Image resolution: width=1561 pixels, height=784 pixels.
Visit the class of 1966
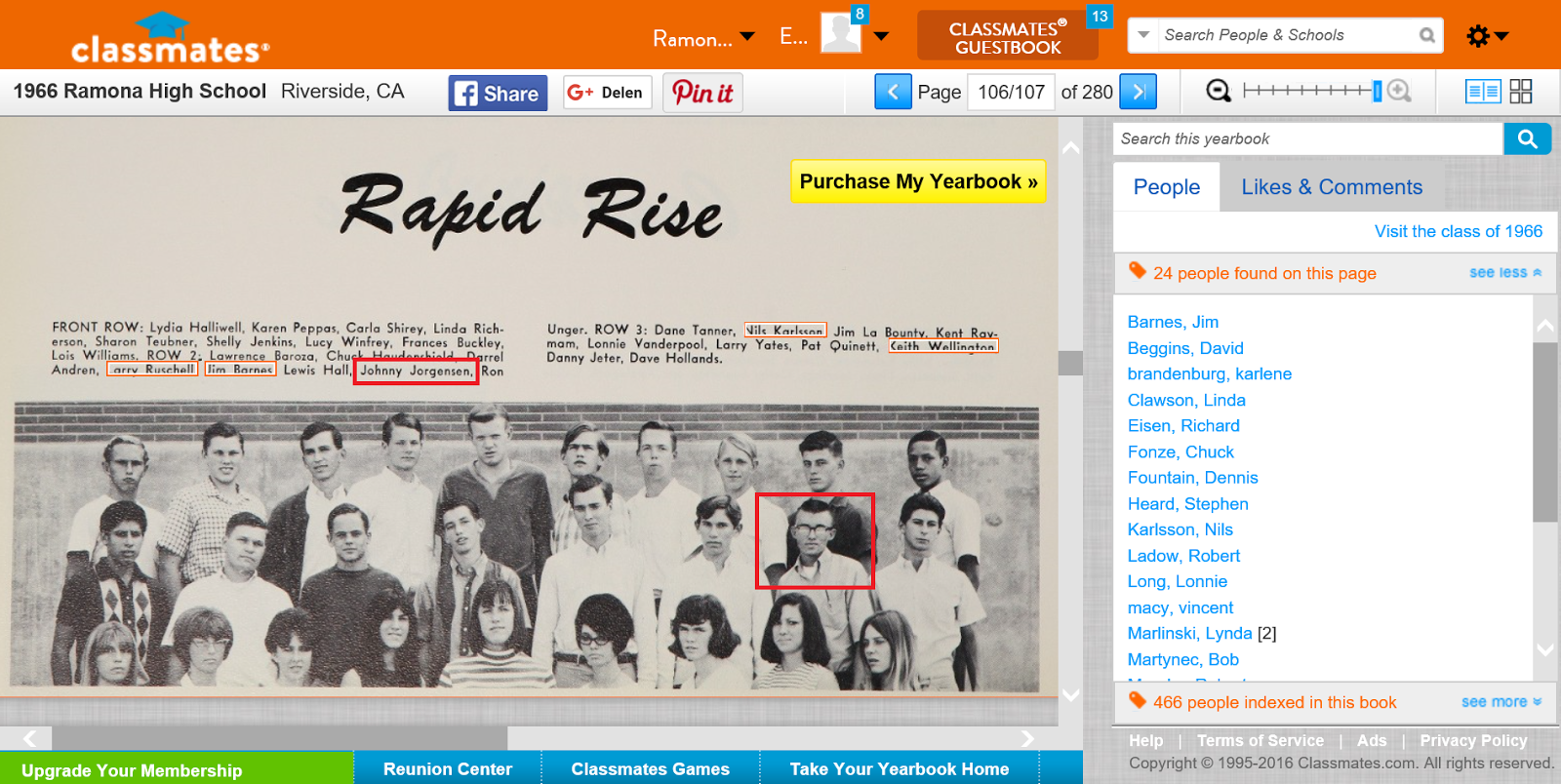click(x=1459, y=231)
